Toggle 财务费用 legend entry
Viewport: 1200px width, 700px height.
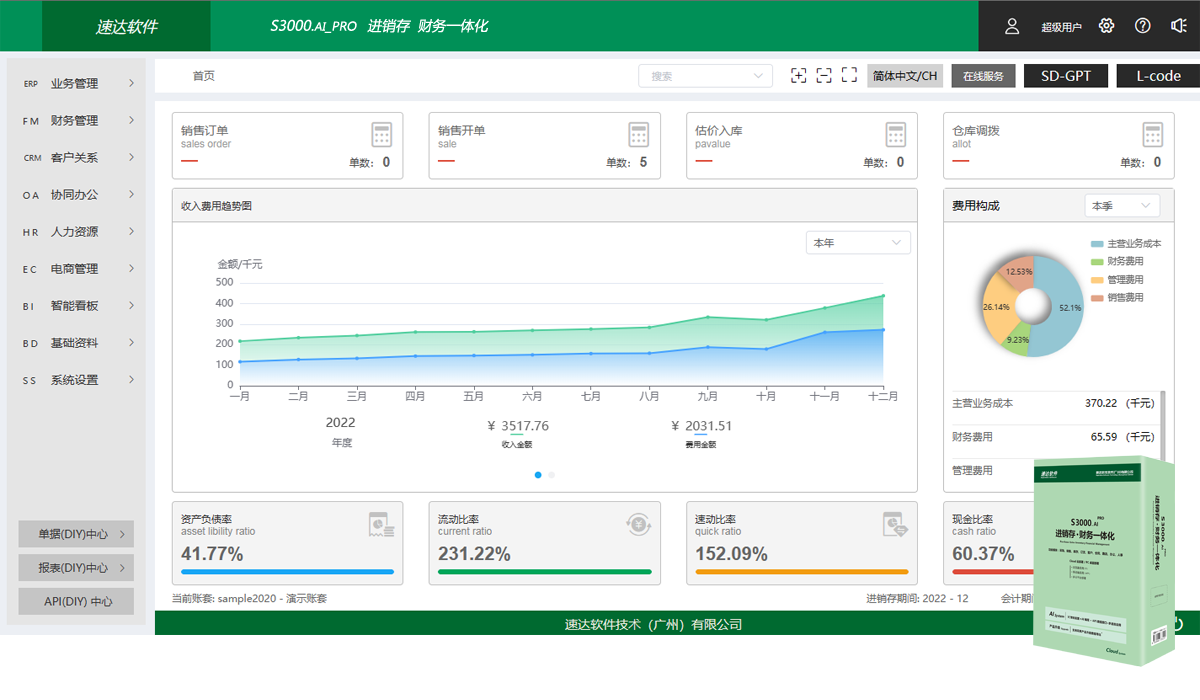(1117, 262)
